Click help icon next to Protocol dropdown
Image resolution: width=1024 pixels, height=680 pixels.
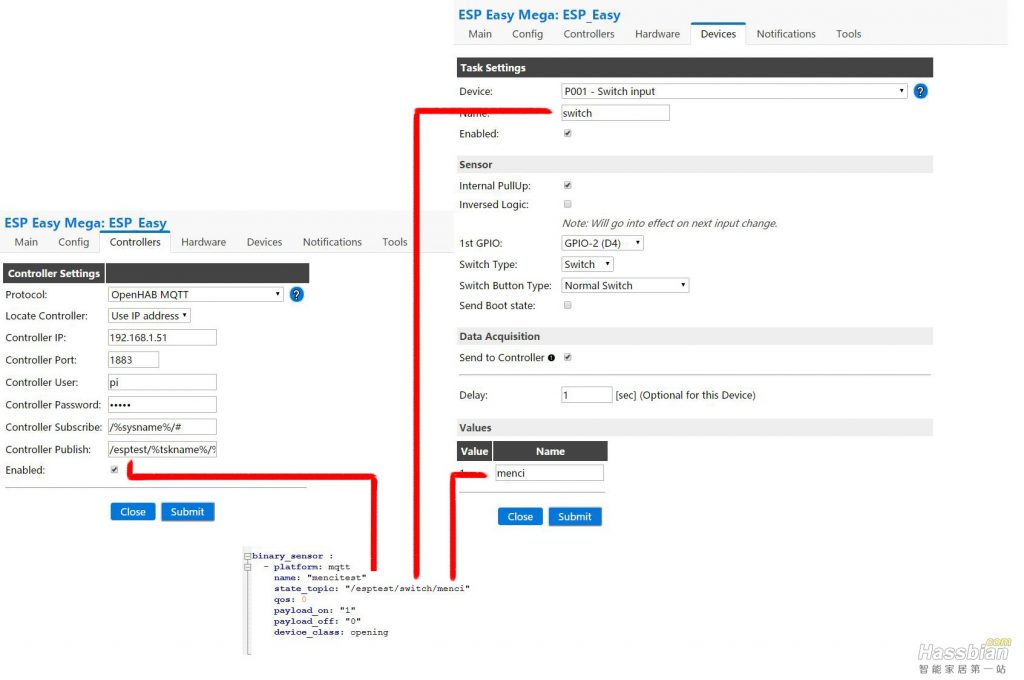pos(296,295)
